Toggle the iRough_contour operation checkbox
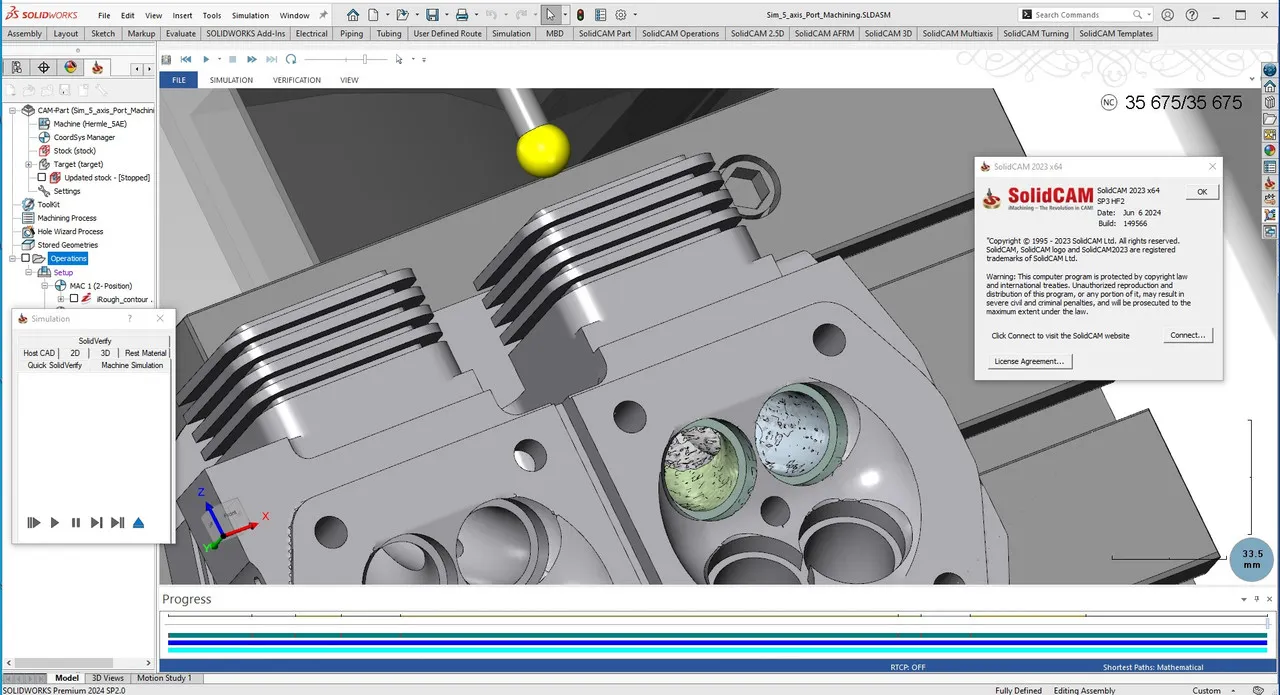The width and height of the screenshot is (1280, 695). tap(74, 299)
